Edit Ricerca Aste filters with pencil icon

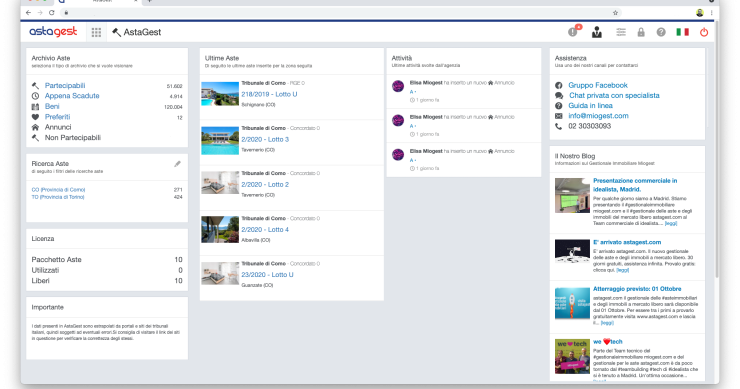pos(177,164)
